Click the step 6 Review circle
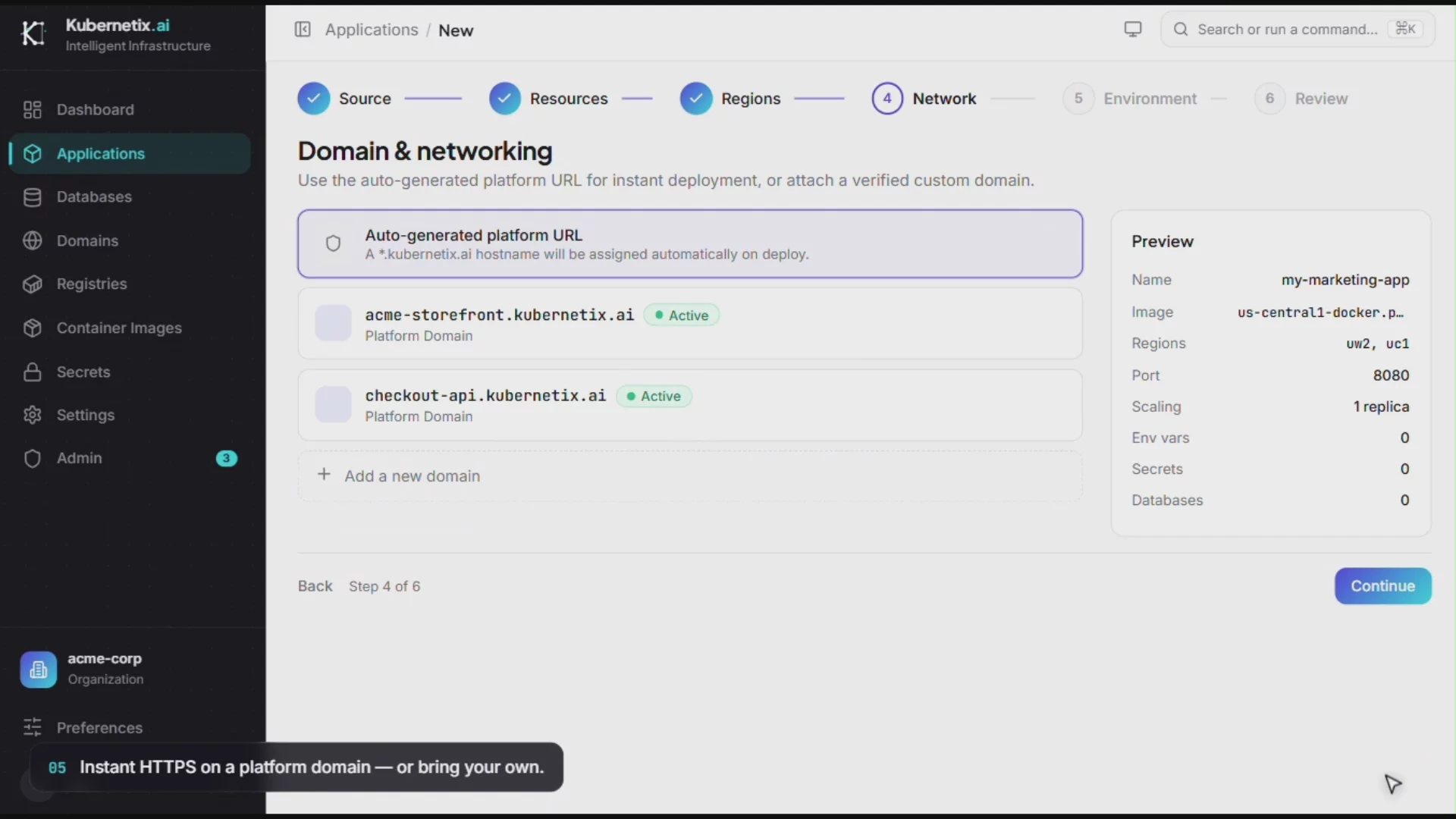Screen dimensions: 1456x819 [1270, 99]
